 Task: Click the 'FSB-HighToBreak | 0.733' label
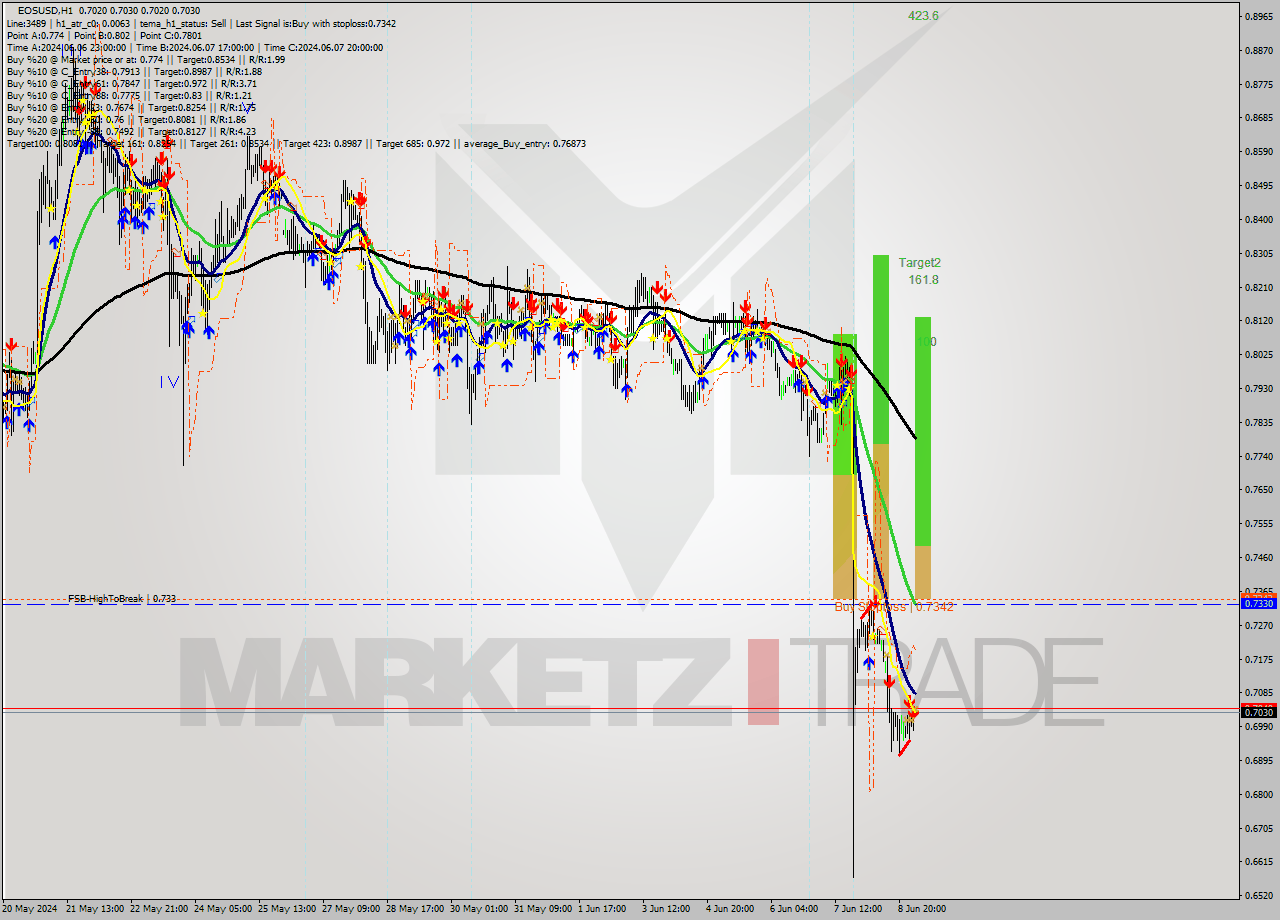coord(122,598)
